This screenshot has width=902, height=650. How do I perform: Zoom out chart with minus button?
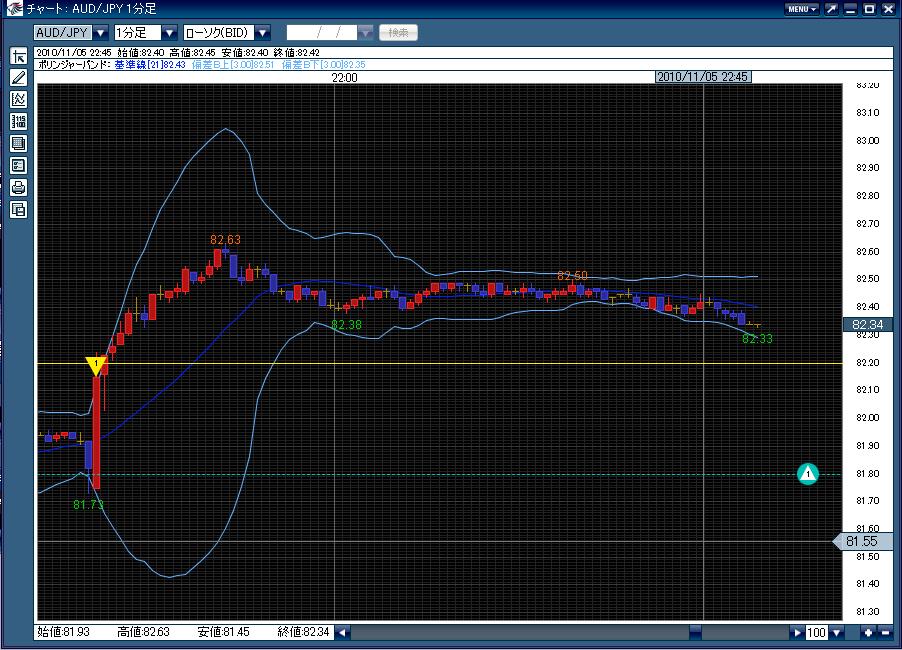coord(886,633)
